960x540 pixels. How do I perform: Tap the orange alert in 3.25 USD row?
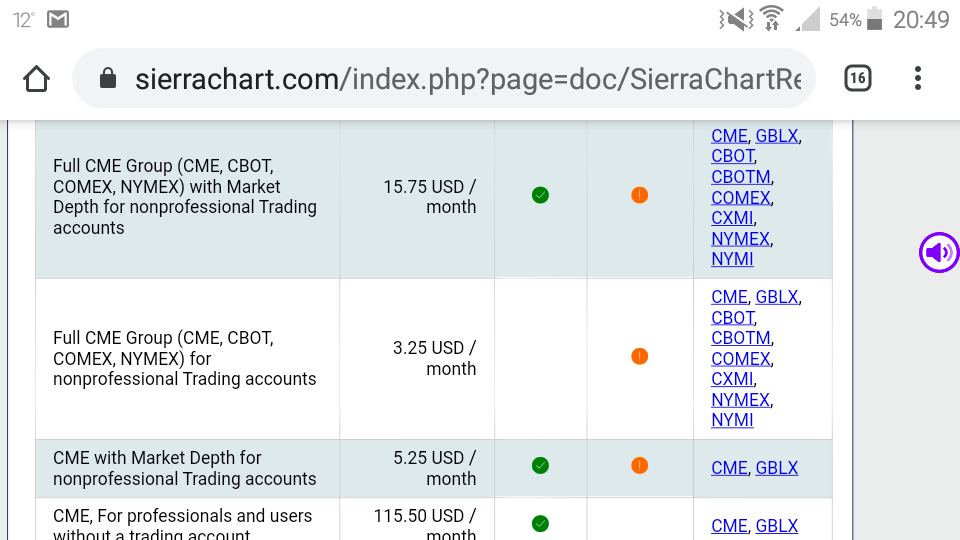(x=639, y=356)
